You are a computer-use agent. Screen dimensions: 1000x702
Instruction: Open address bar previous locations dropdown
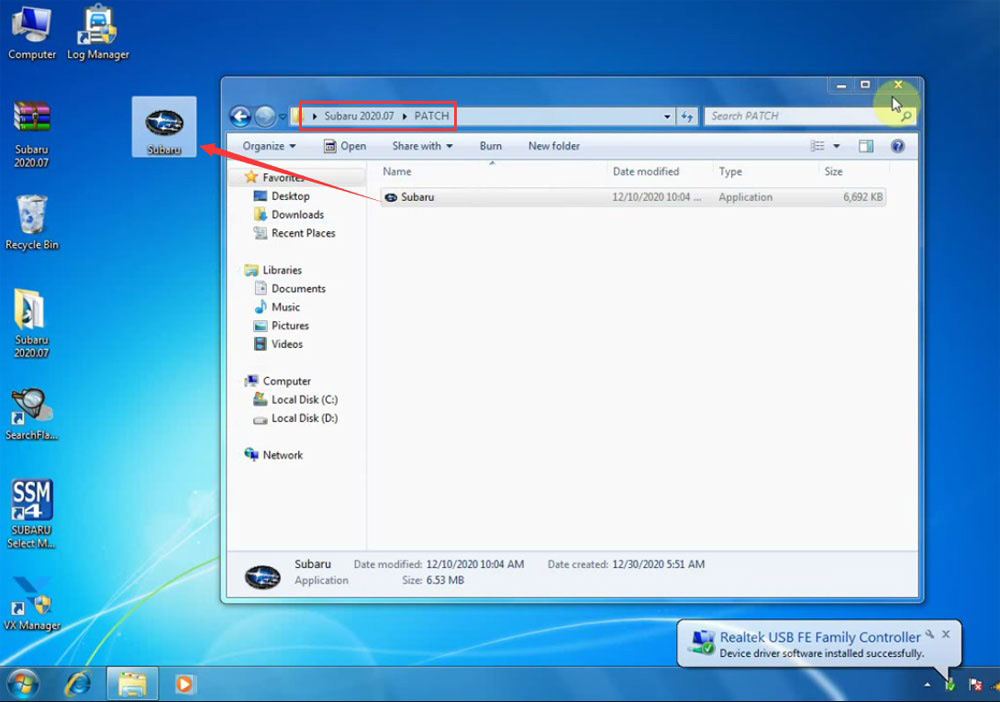pyautogui.click(x=666, y=117)
